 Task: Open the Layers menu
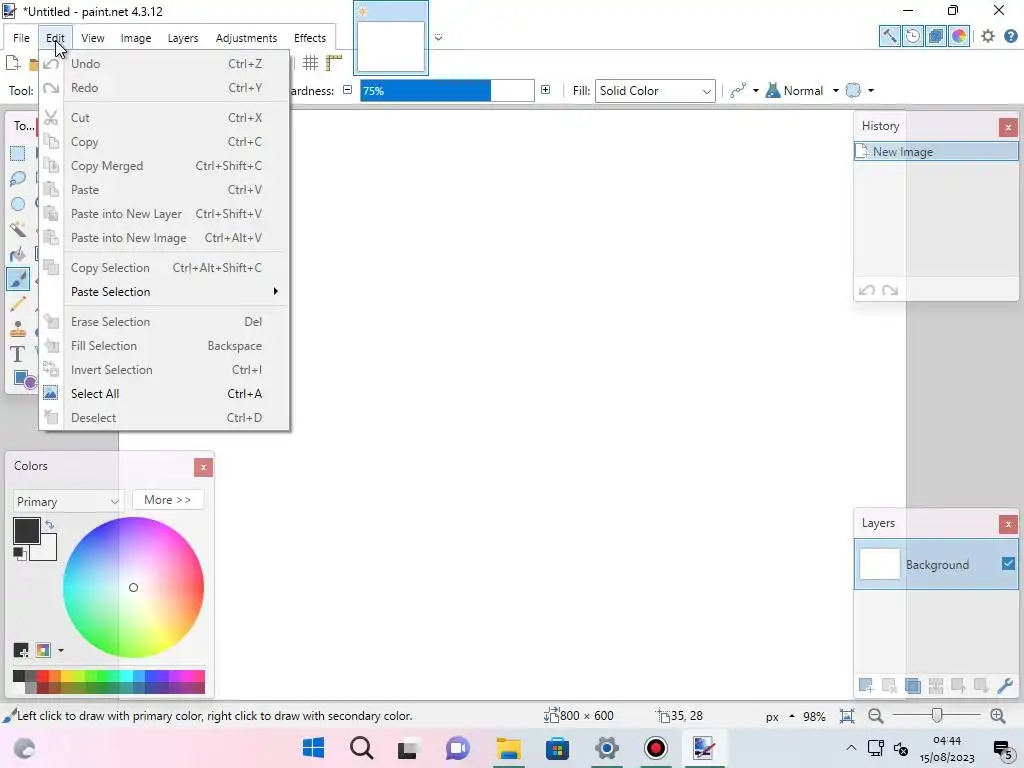point(183,38)
